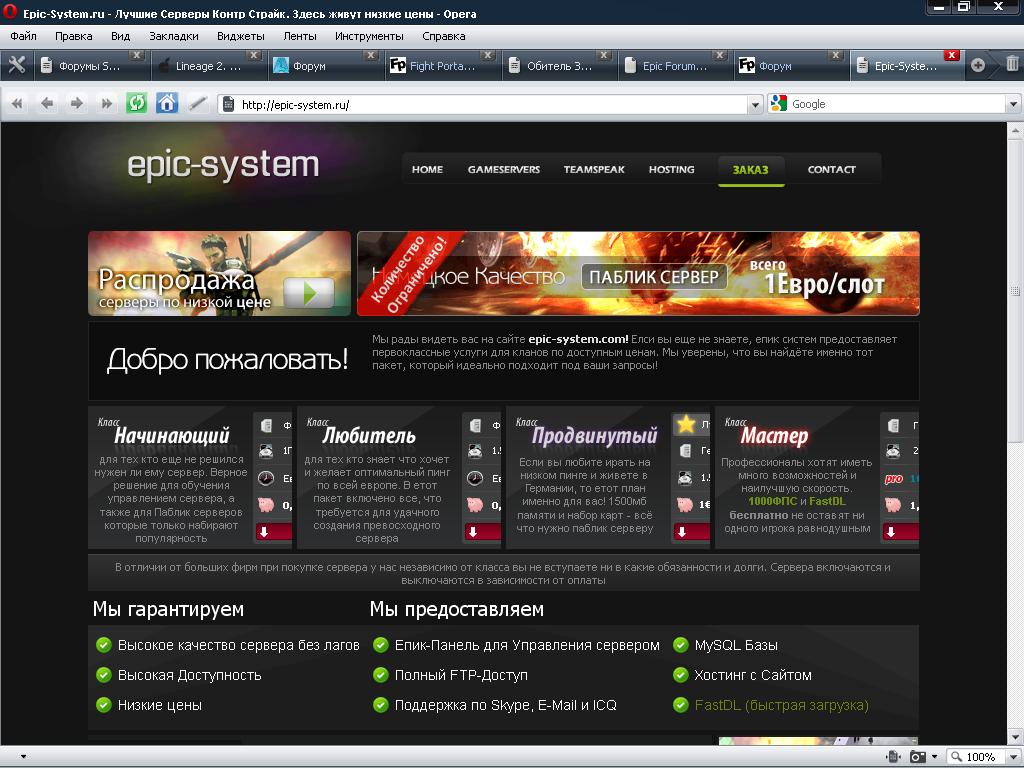
Task: Click the wand/pen toolbar icon
Action: (197, 103)
